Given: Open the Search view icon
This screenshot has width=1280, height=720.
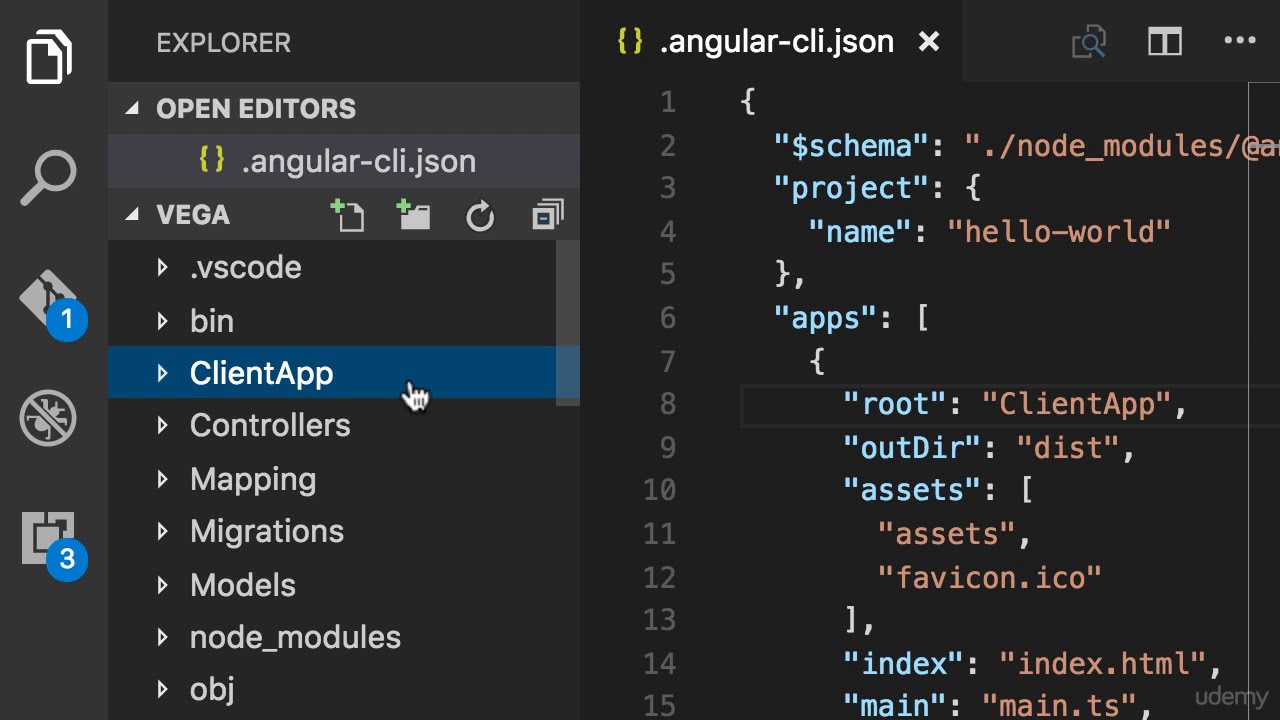Looking at the screenshot, I should (49, 179).
